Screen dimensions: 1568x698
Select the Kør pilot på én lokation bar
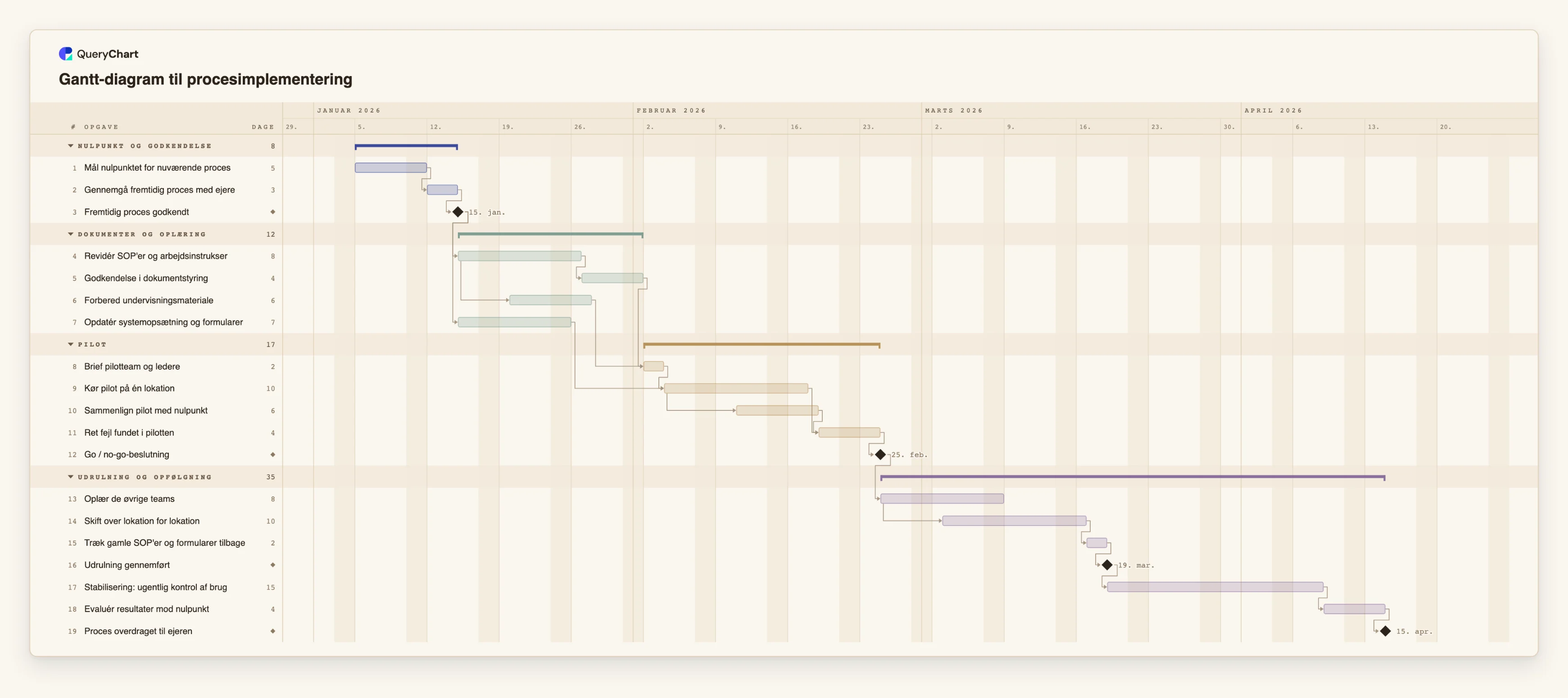pyautogui.click(x=736, y=388)
